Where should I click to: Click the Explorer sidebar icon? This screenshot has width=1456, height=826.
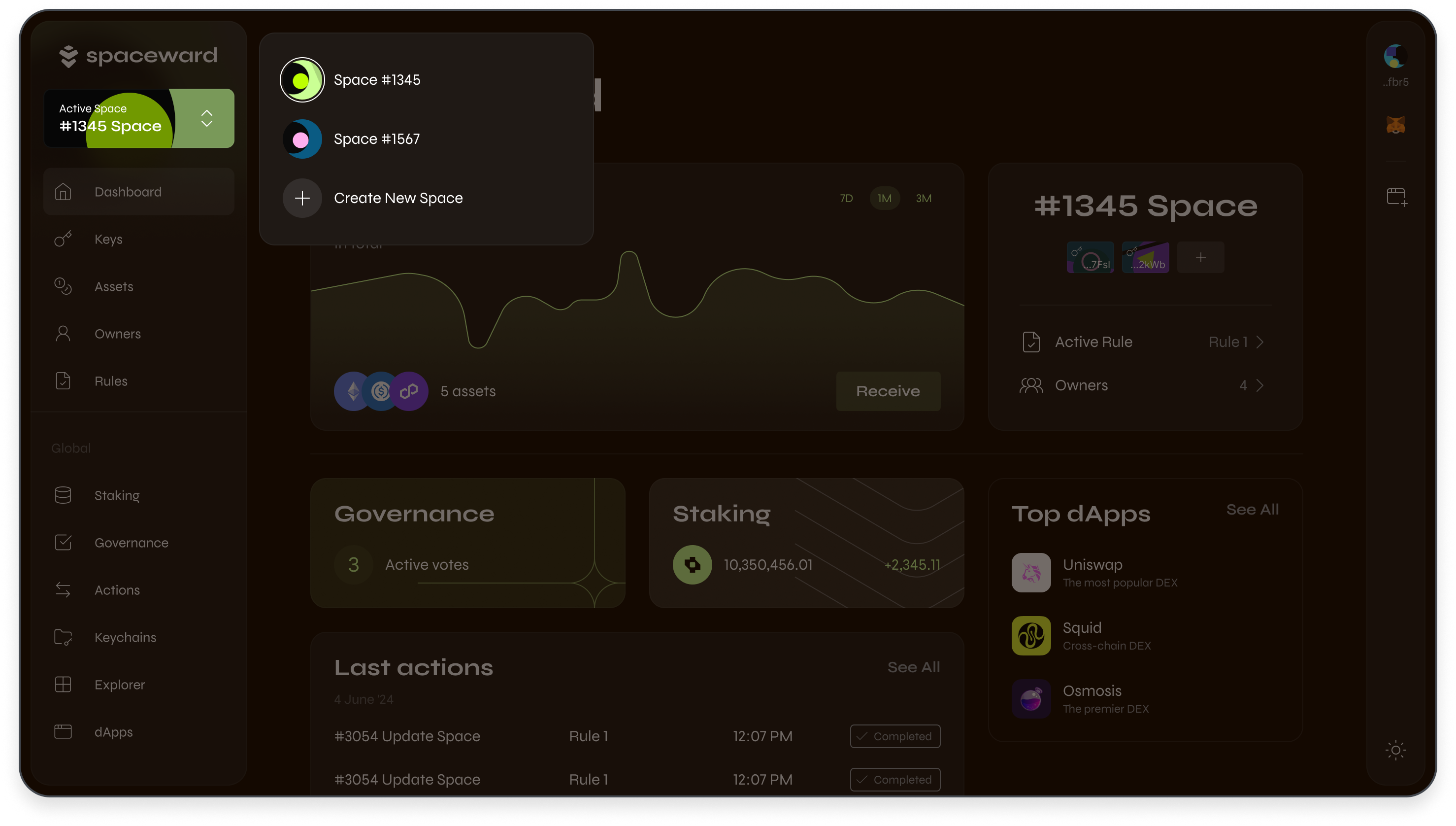(x=63, y=684)
